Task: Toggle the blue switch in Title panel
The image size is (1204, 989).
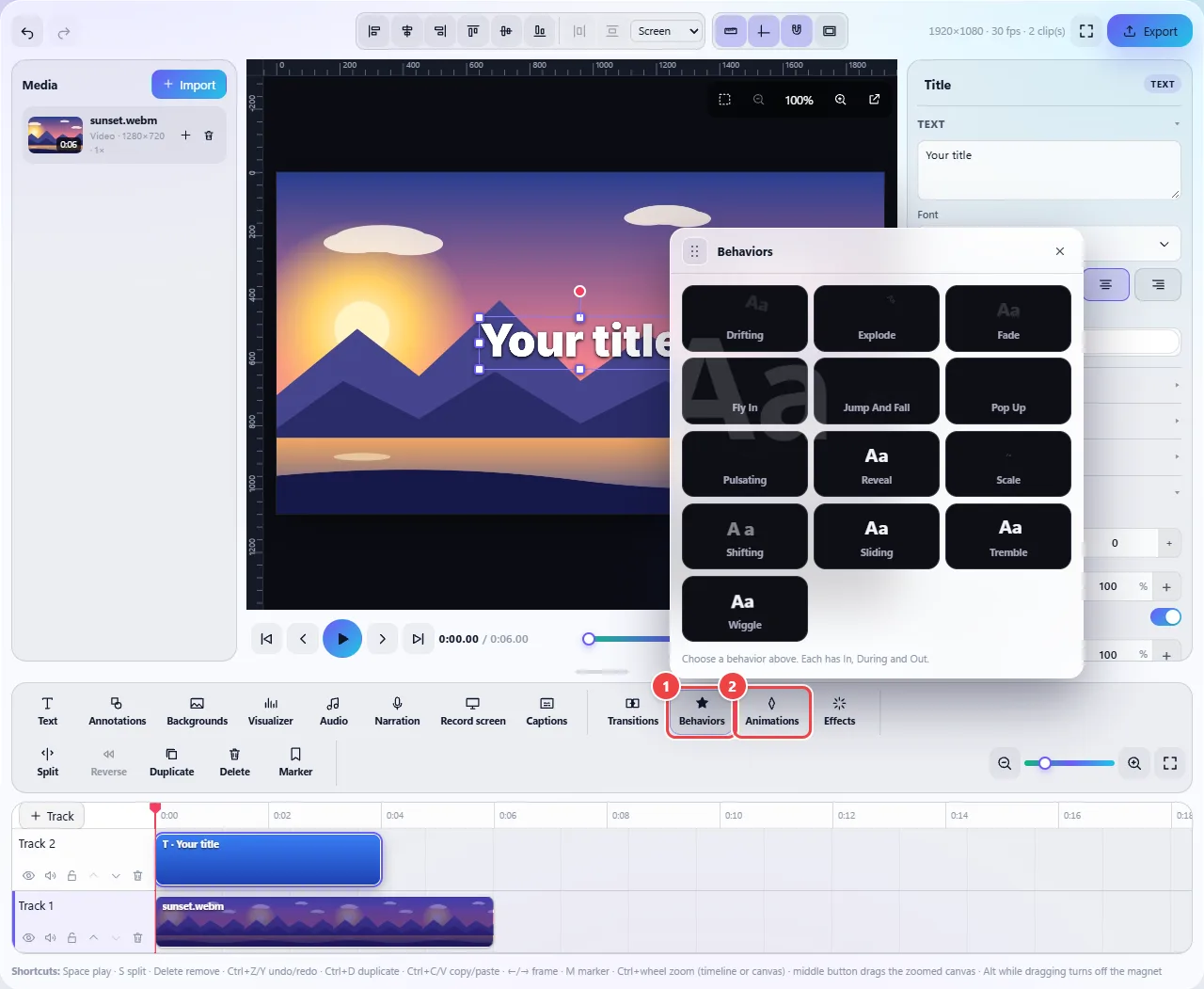Action: click(x=1165, y=617)
